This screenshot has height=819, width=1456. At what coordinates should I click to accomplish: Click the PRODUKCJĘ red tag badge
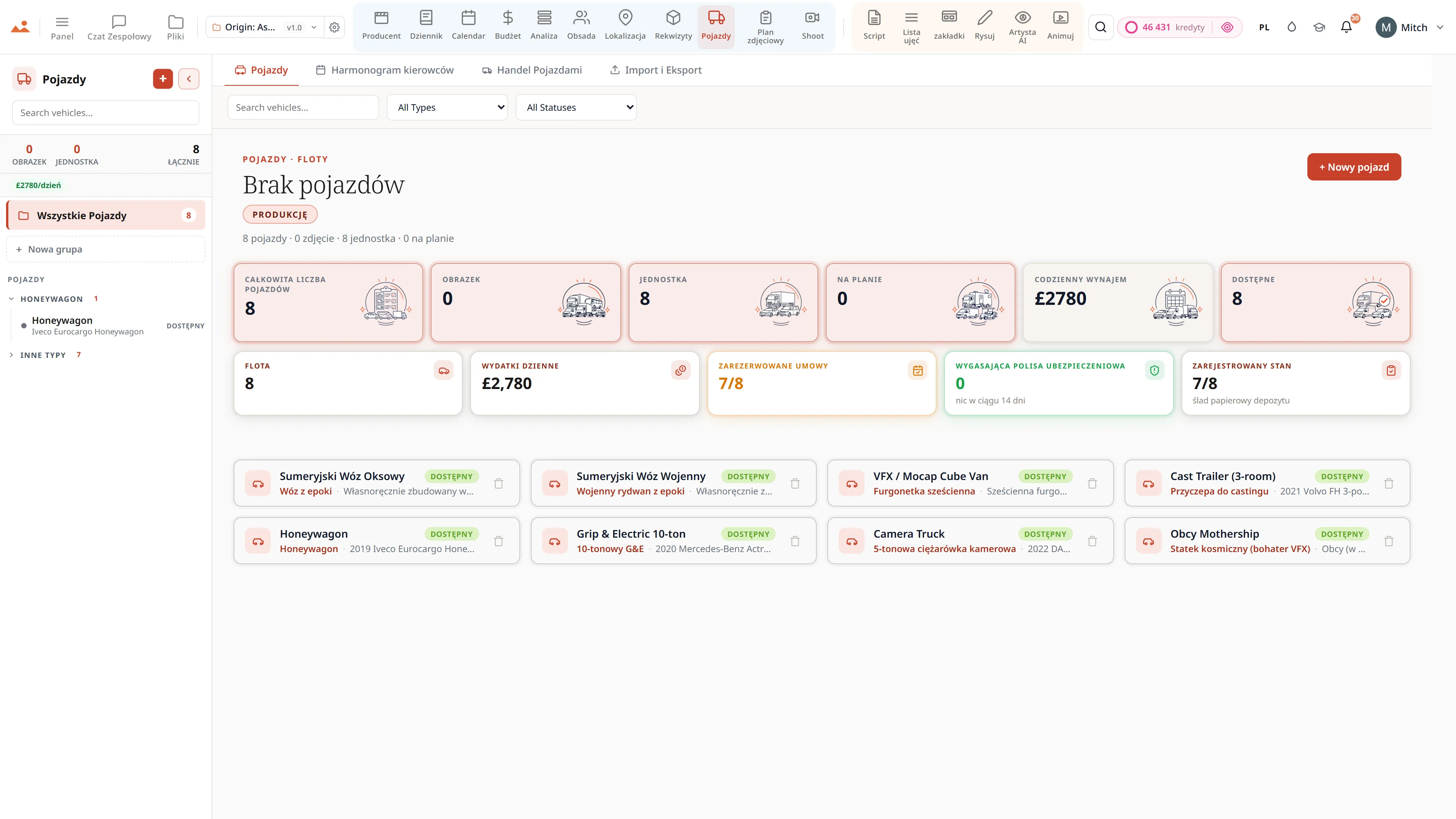(280, 215)
